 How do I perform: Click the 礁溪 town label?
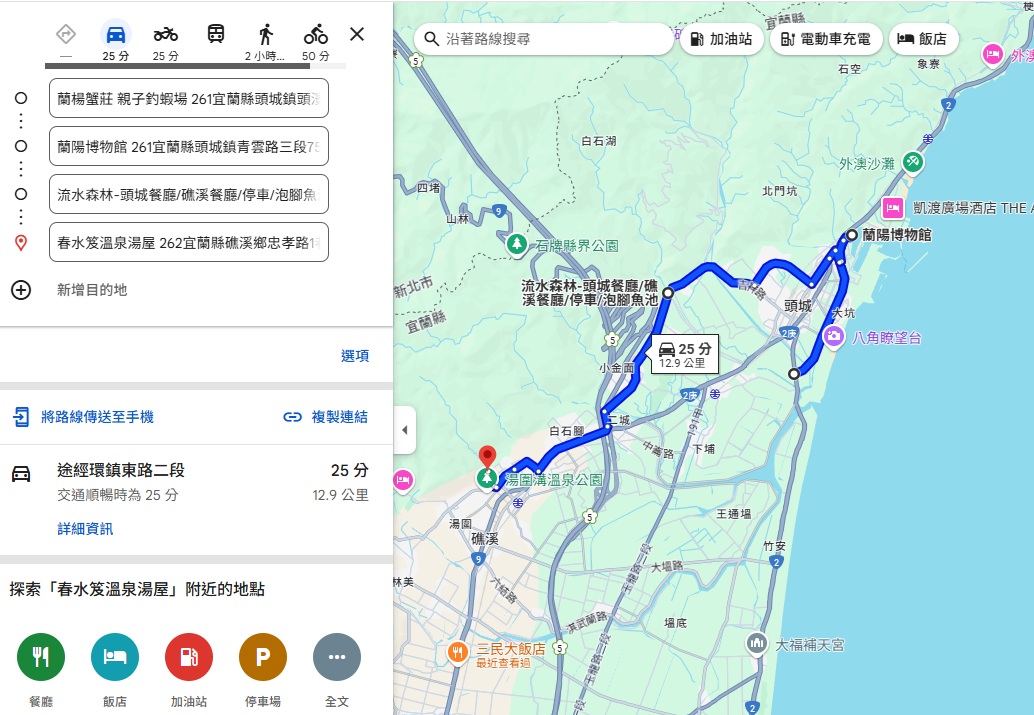485,539
